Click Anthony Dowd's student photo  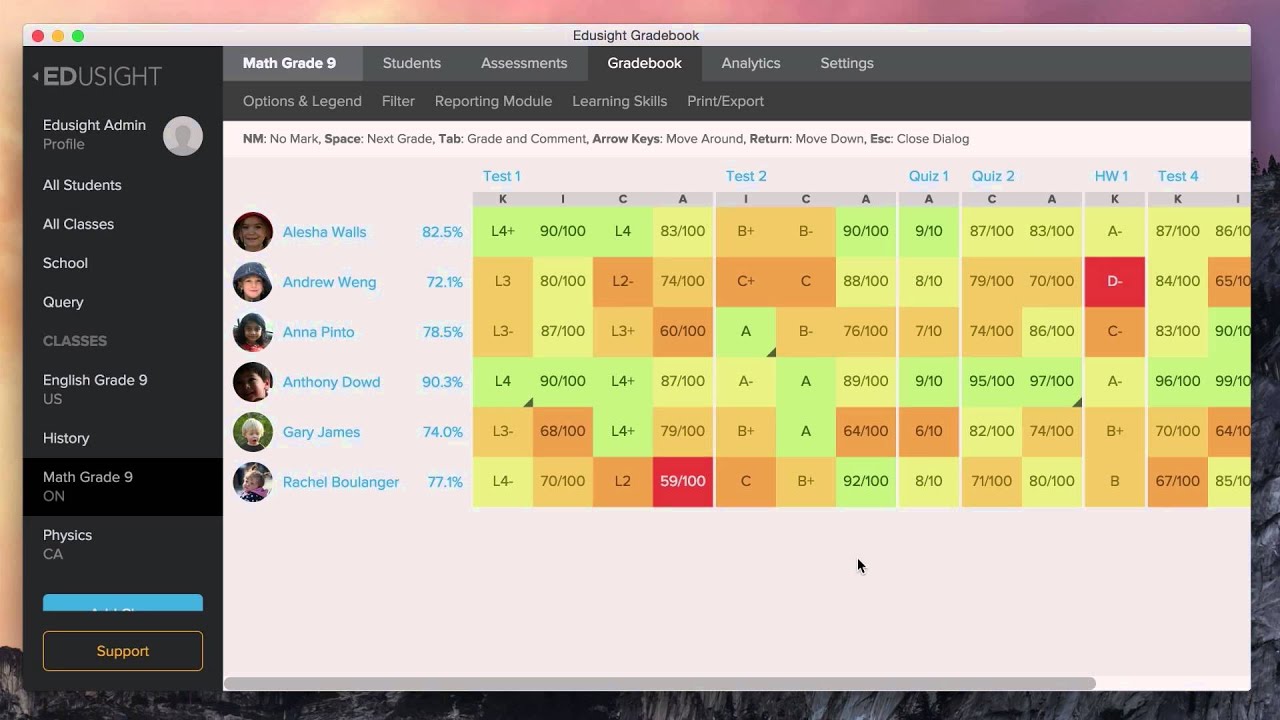(253, 382)
